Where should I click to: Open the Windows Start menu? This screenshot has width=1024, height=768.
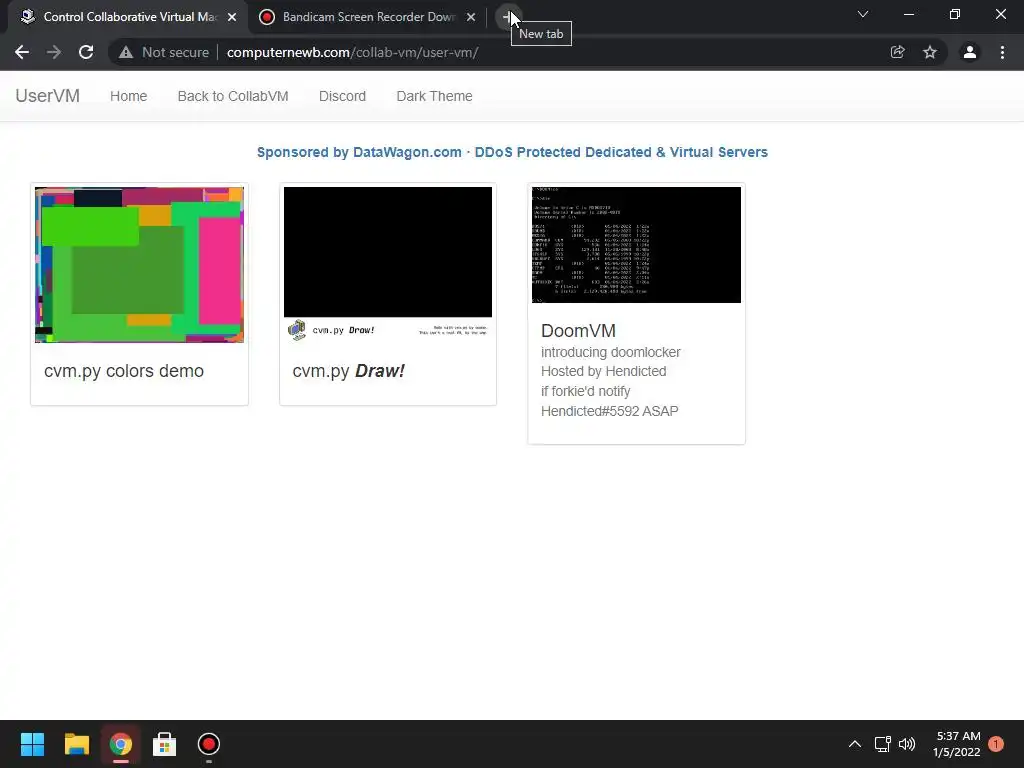click(x=32, y=744)
